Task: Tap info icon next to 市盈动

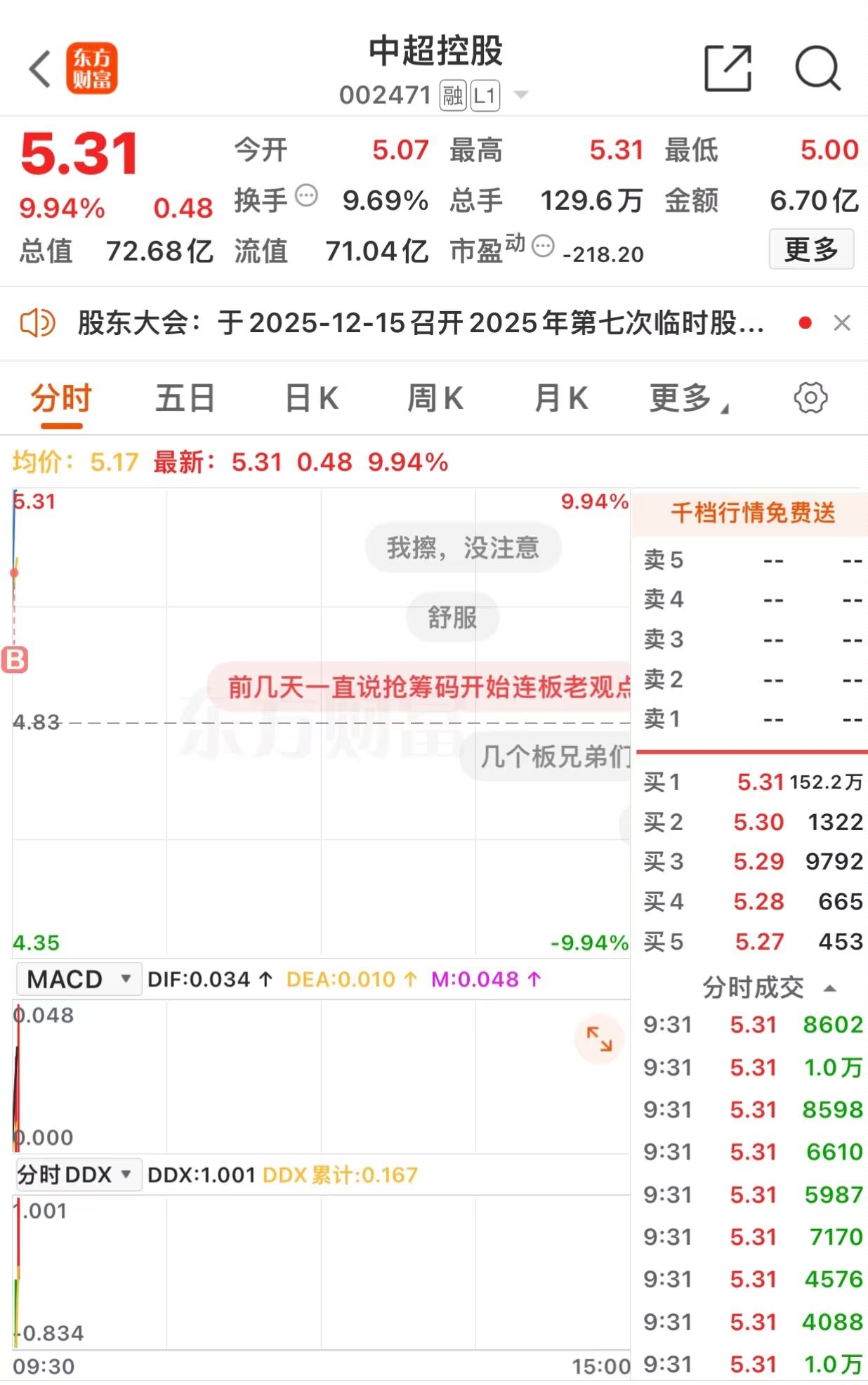Action: pos(543,246)
